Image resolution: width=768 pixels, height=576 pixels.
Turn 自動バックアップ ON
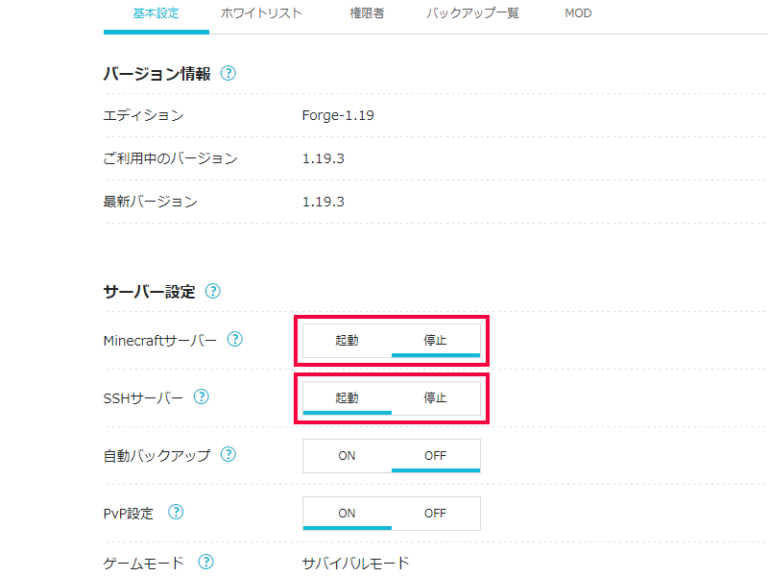(x=347, y=456)
